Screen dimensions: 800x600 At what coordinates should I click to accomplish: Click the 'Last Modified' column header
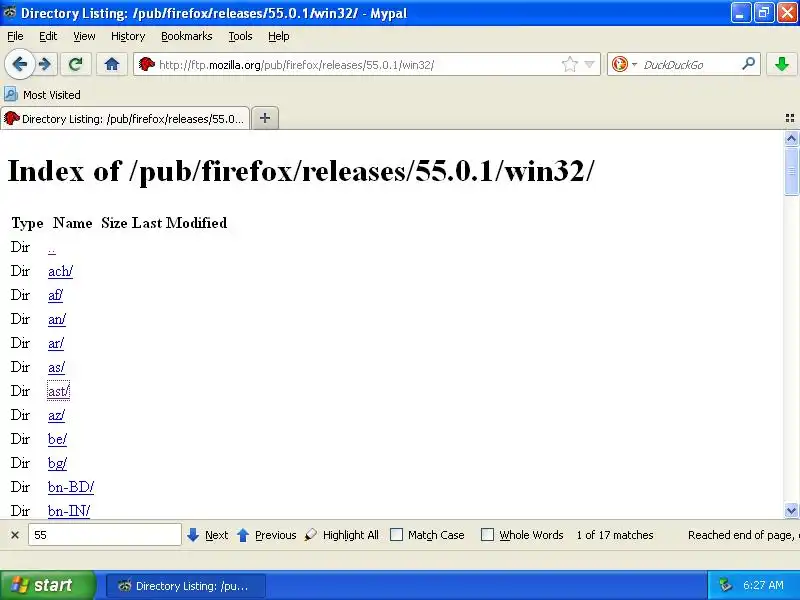[x=179, y=223]
